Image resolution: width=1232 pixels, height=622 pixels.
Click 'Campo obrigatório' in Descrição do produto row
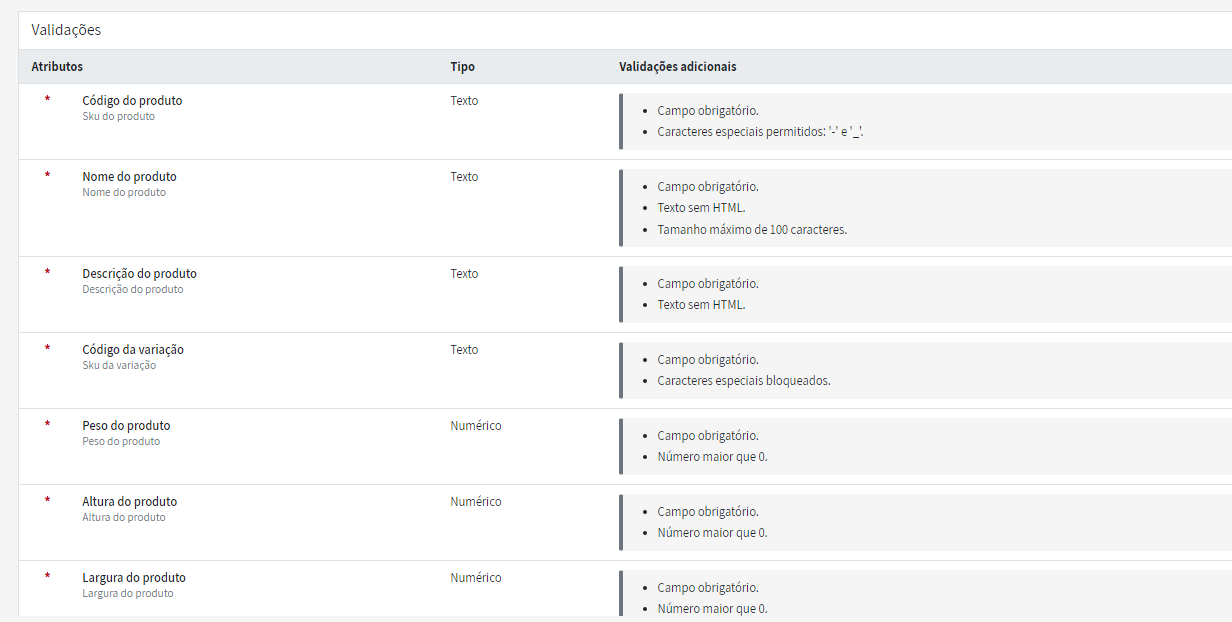point(708,284)
